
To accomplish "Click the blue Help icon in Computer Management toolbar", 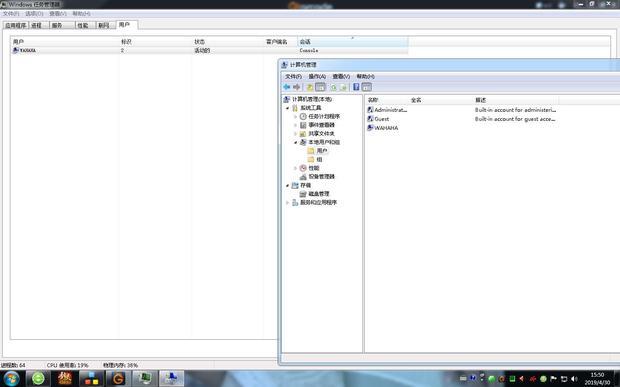I will [356, 87].
